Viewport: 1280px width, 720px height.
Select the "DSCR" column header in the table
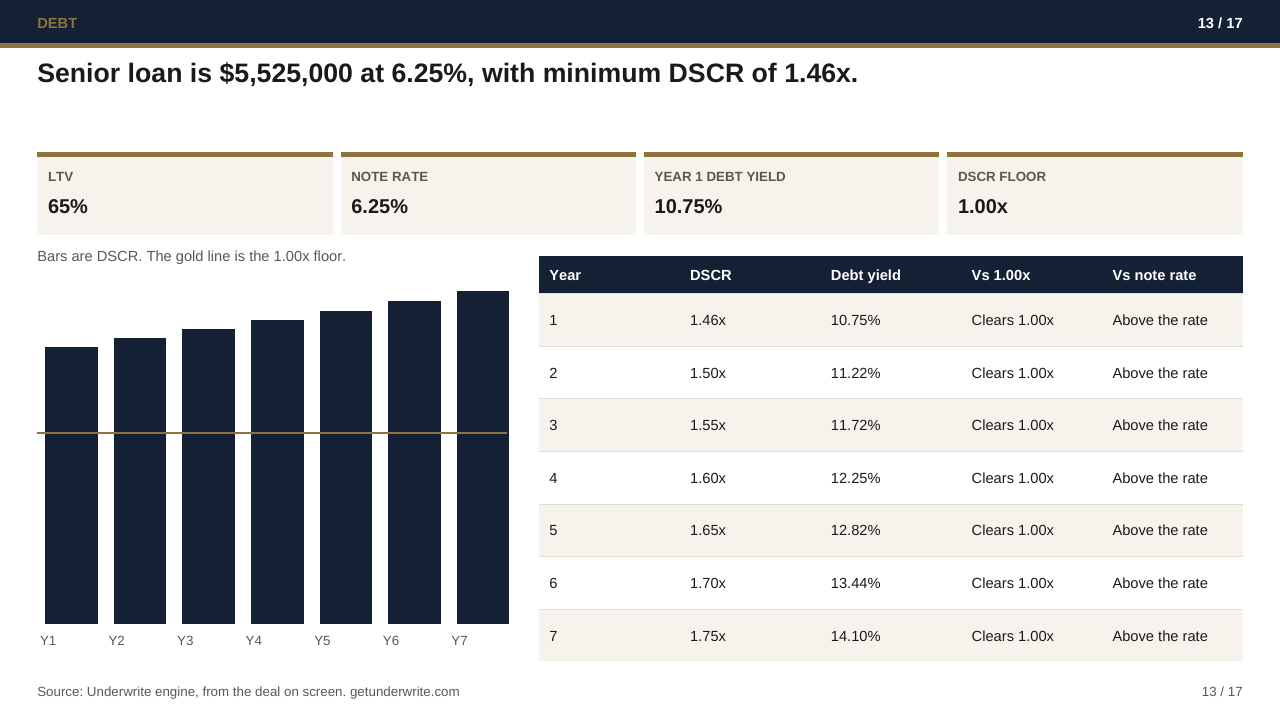pos(711,275)
